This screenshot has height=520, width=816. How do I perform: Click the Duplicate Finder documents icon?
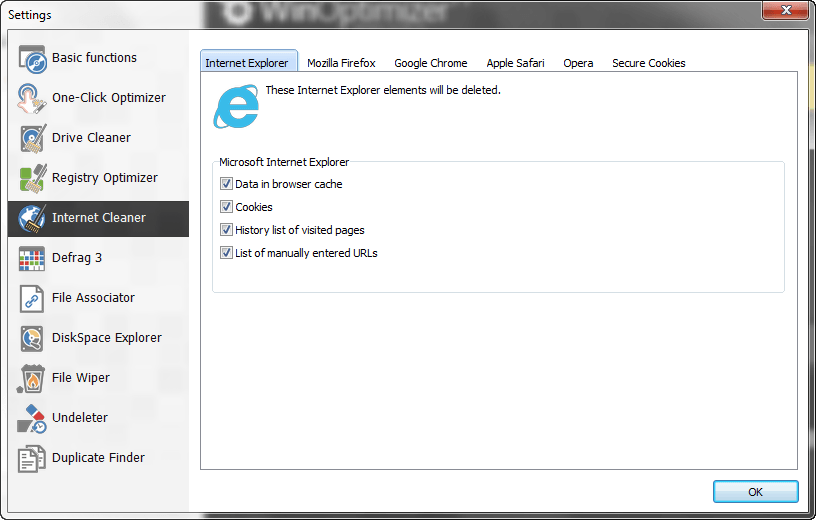click(x=32, y=459)
